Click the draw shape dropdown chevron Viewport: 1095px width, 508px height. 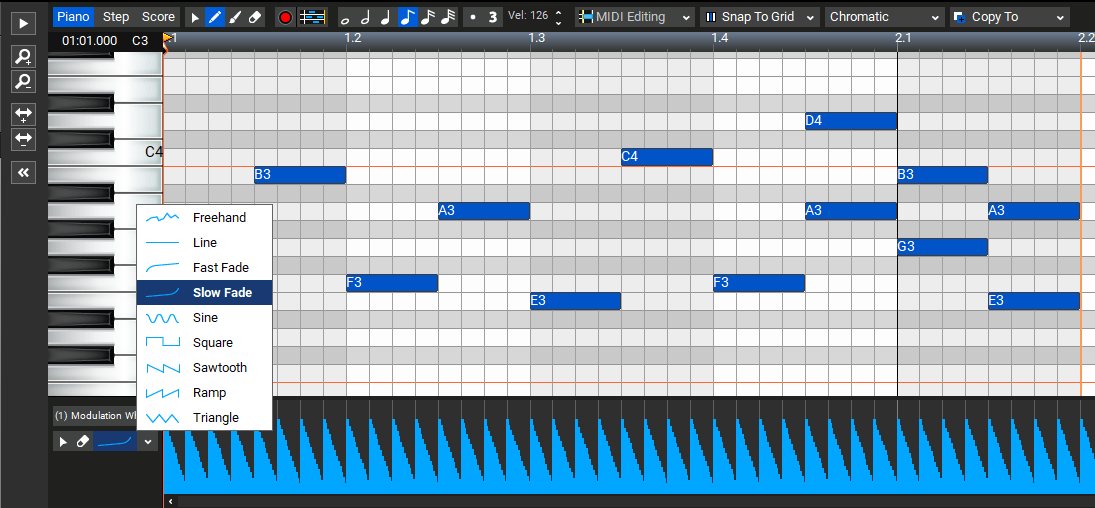[148, 442]
